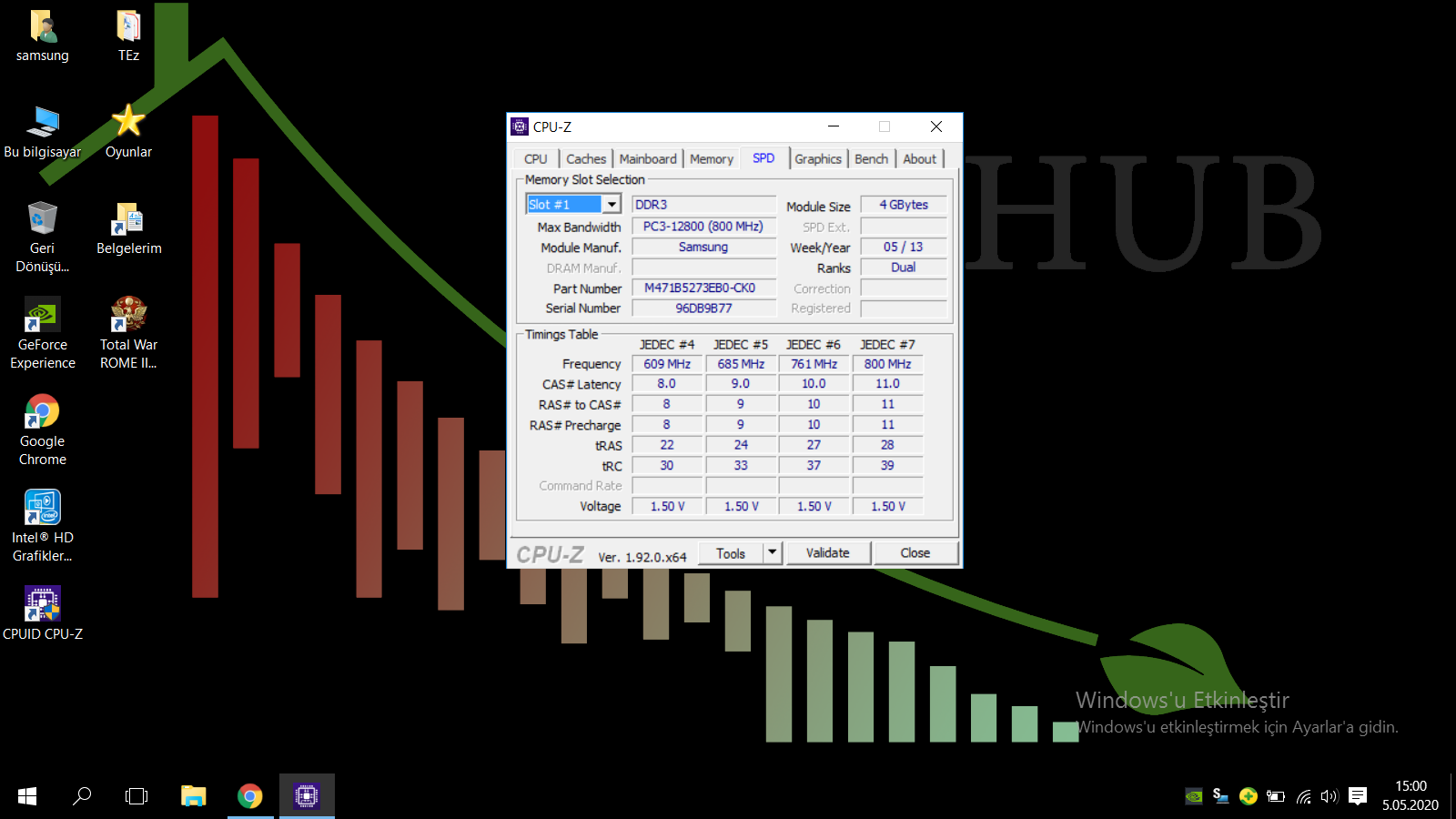Screen dimensions: 1456x819
Task: Open File Explorer from the taskbar
Action: click(193, 796)
